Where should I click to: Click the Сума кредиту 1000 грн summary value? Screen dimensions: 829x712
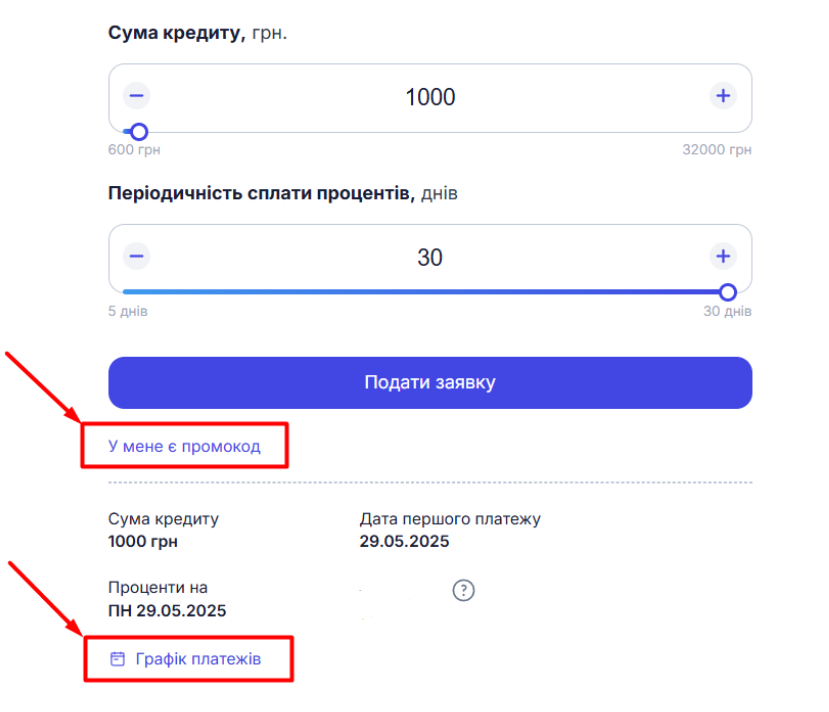[x=143, y=541]
